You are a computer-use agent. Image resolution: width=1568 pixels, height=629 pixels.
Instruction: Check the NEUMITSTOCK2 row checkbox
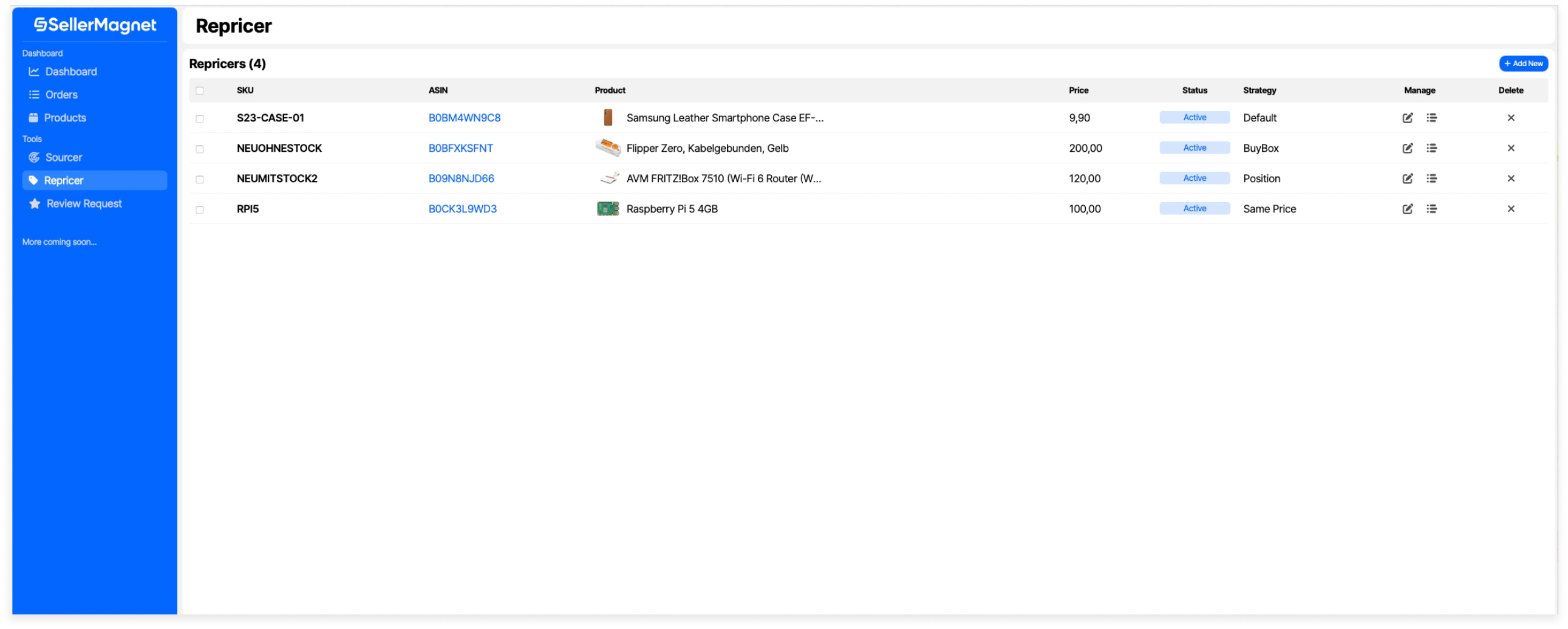(x=200, y=180)
